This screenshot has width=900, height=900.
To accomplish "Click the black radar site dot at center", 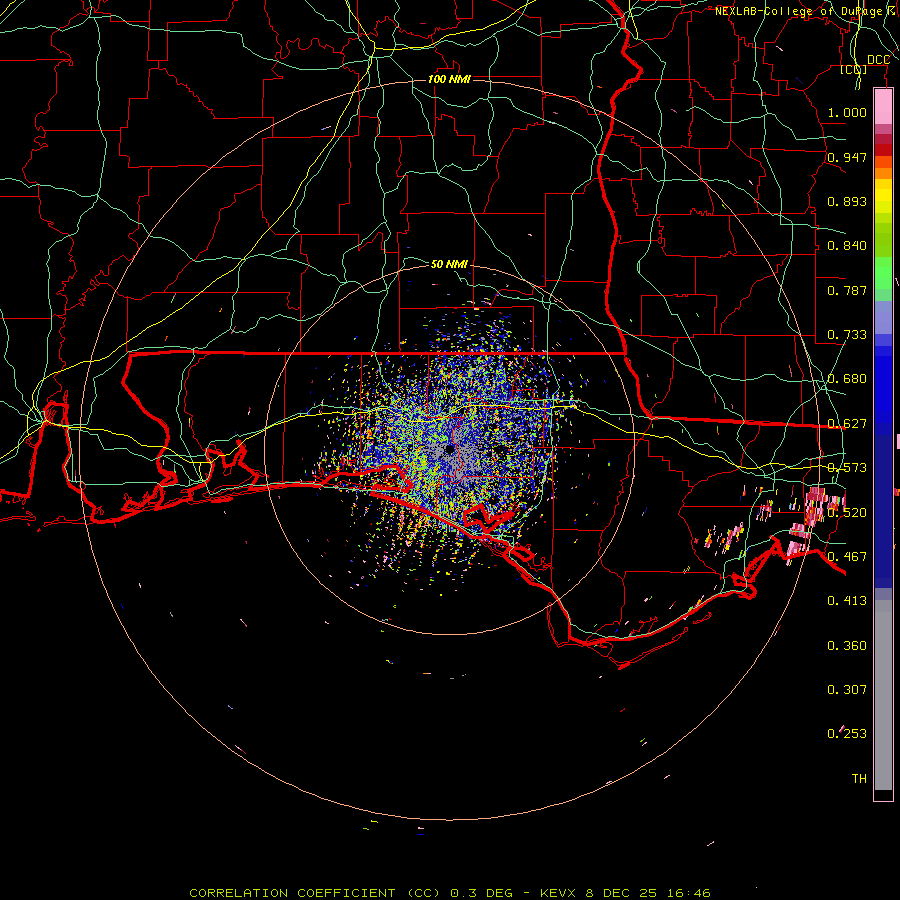I will pyautogui.click(x=449, y=449).
